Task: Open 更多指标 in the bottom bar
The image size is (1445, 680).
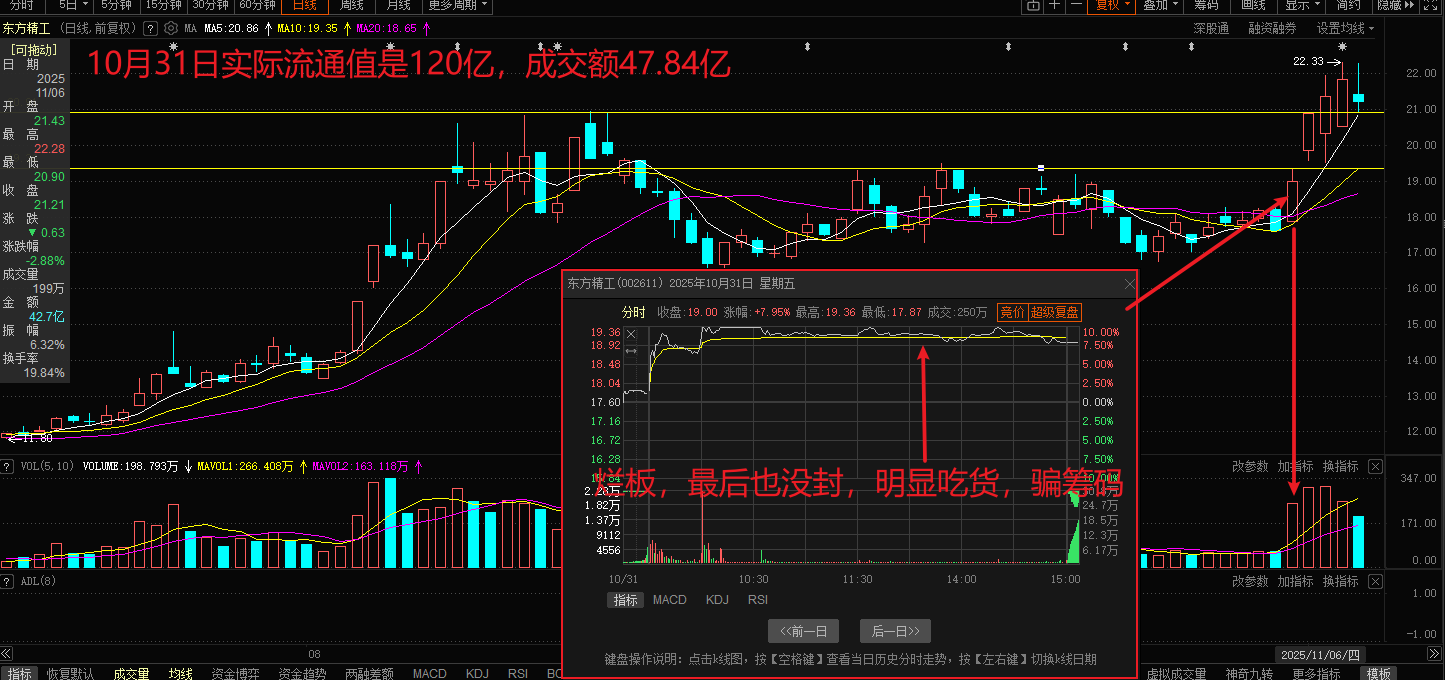Action: [x=1316, y=673]
